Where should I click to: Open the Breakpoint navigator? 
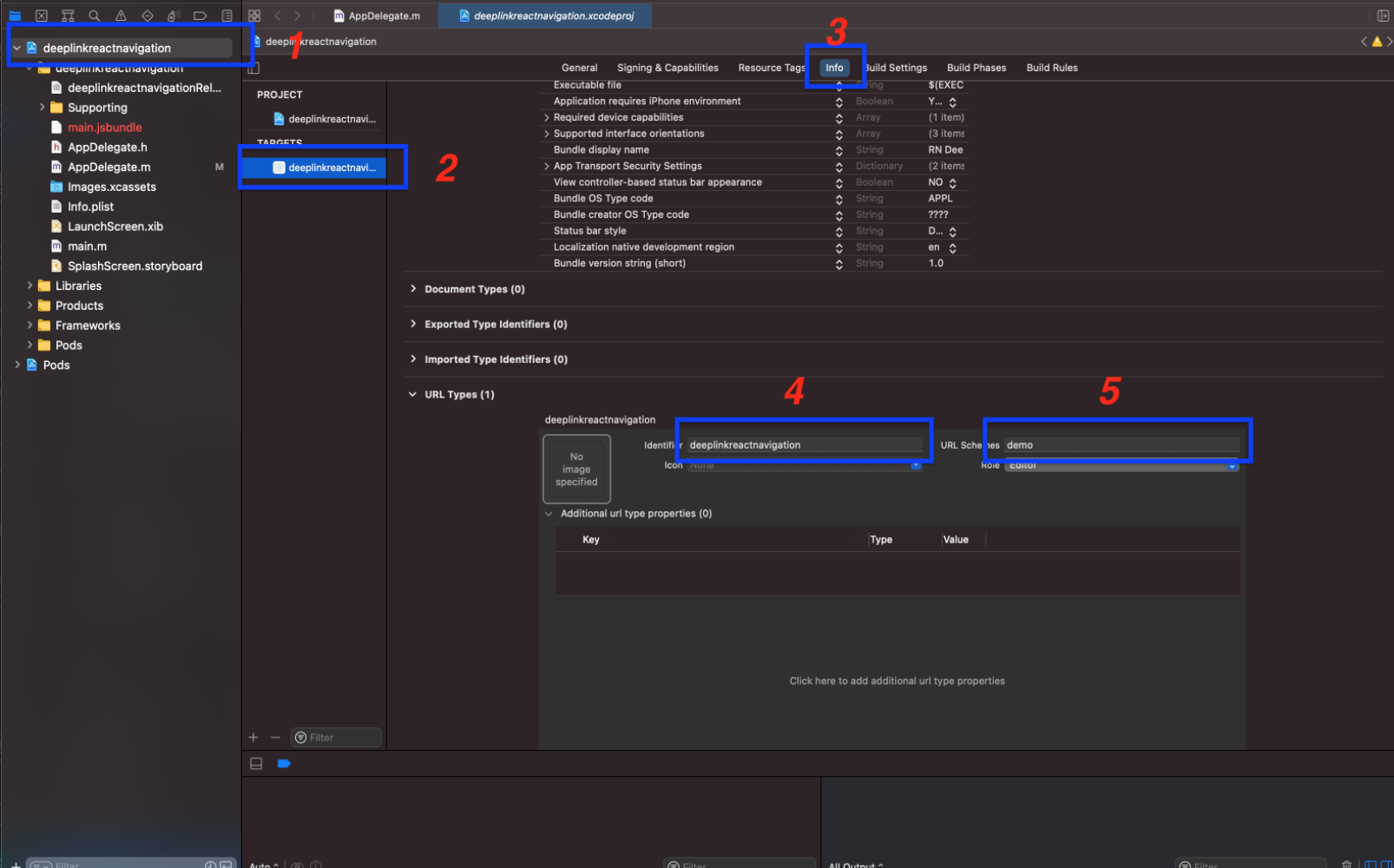[x=200, y=16]
